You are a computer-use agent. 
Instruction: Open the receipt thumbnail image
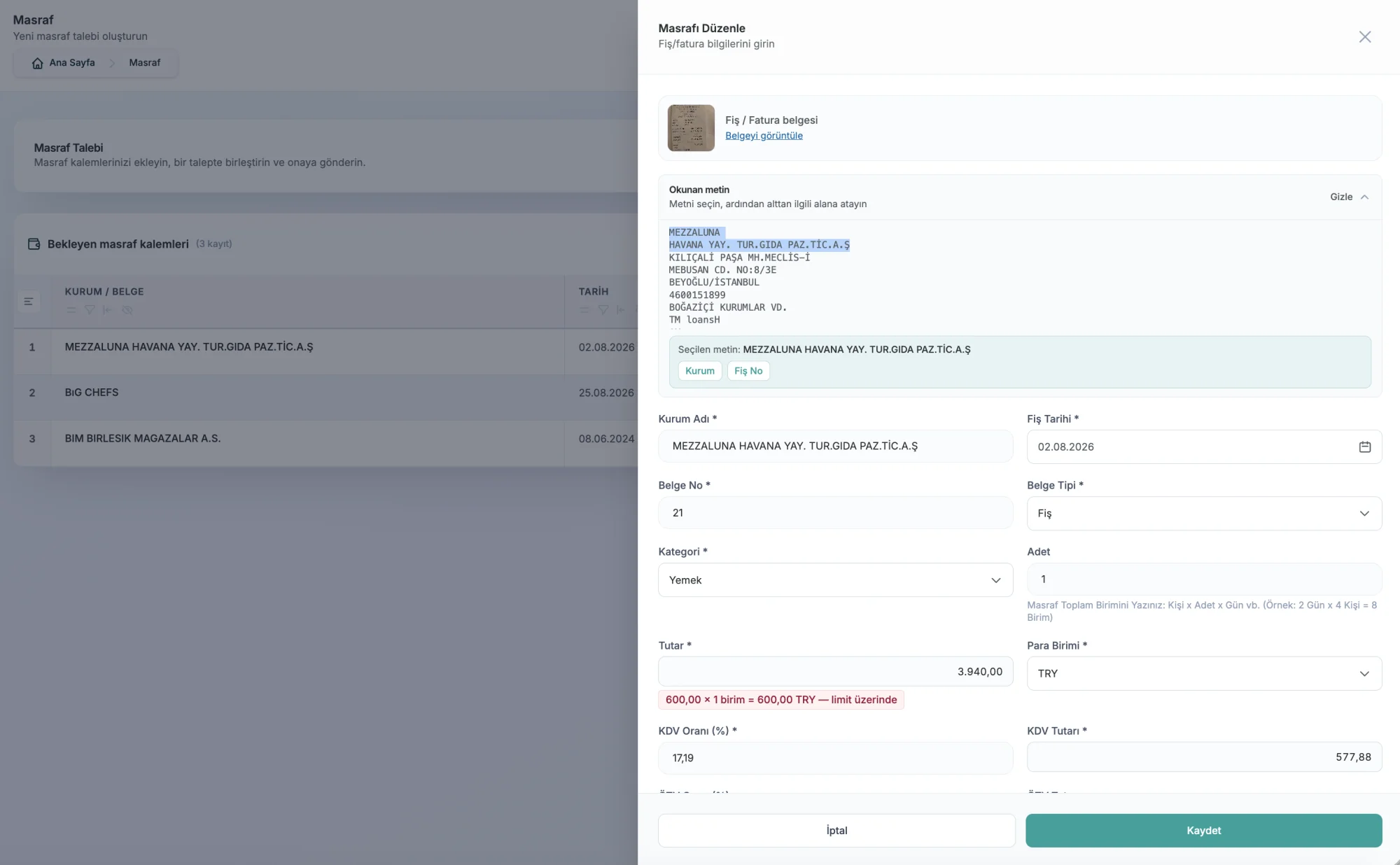[x=691, y=128]
